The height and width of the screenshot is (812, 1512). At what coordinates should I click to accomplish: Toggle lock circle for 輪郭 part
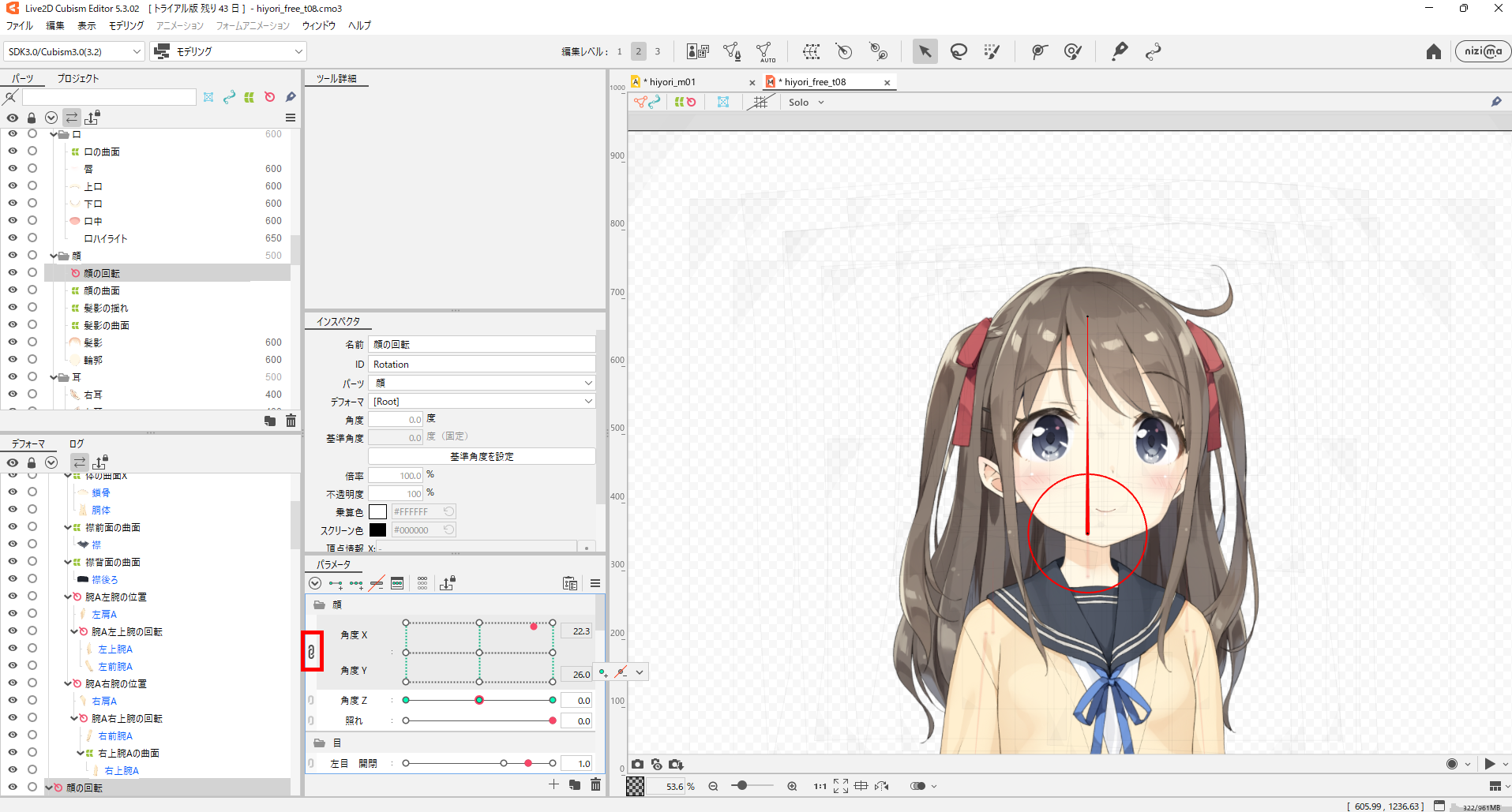click(x=32, y=359)
